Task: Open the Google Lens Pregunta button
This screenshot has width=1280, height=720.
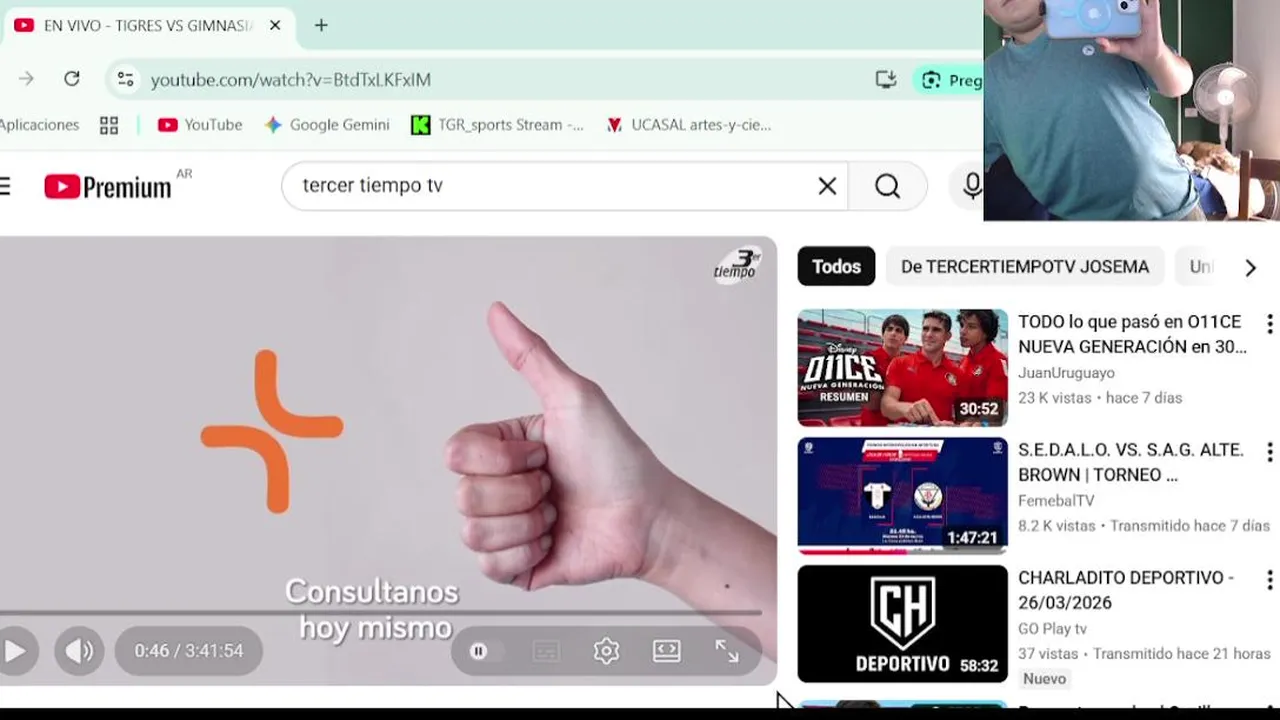Action: click(950, 80)
